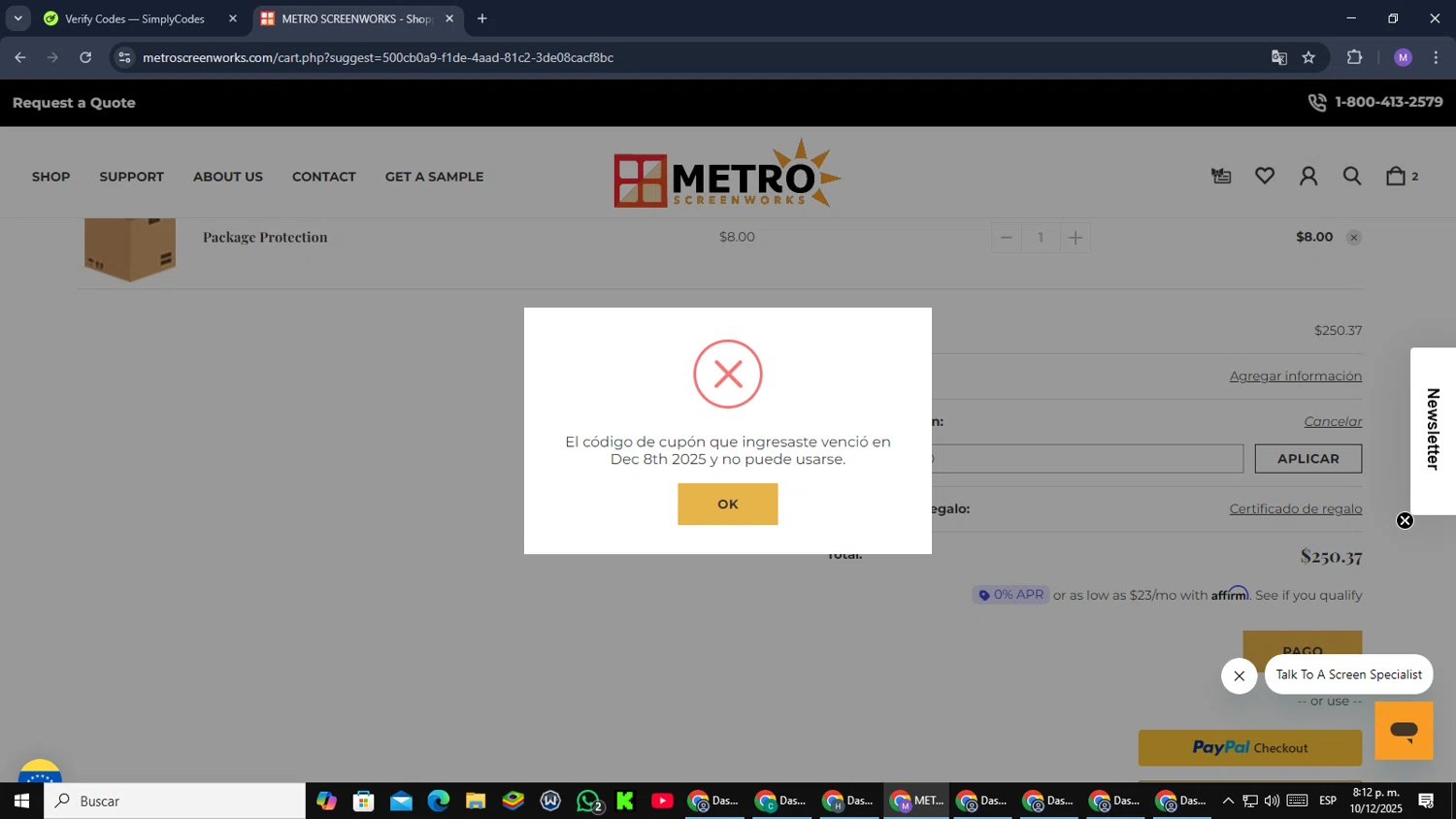
Task: Switch to Verify Codes — SimplyCodes tab
Action: [x=134, y=18]
